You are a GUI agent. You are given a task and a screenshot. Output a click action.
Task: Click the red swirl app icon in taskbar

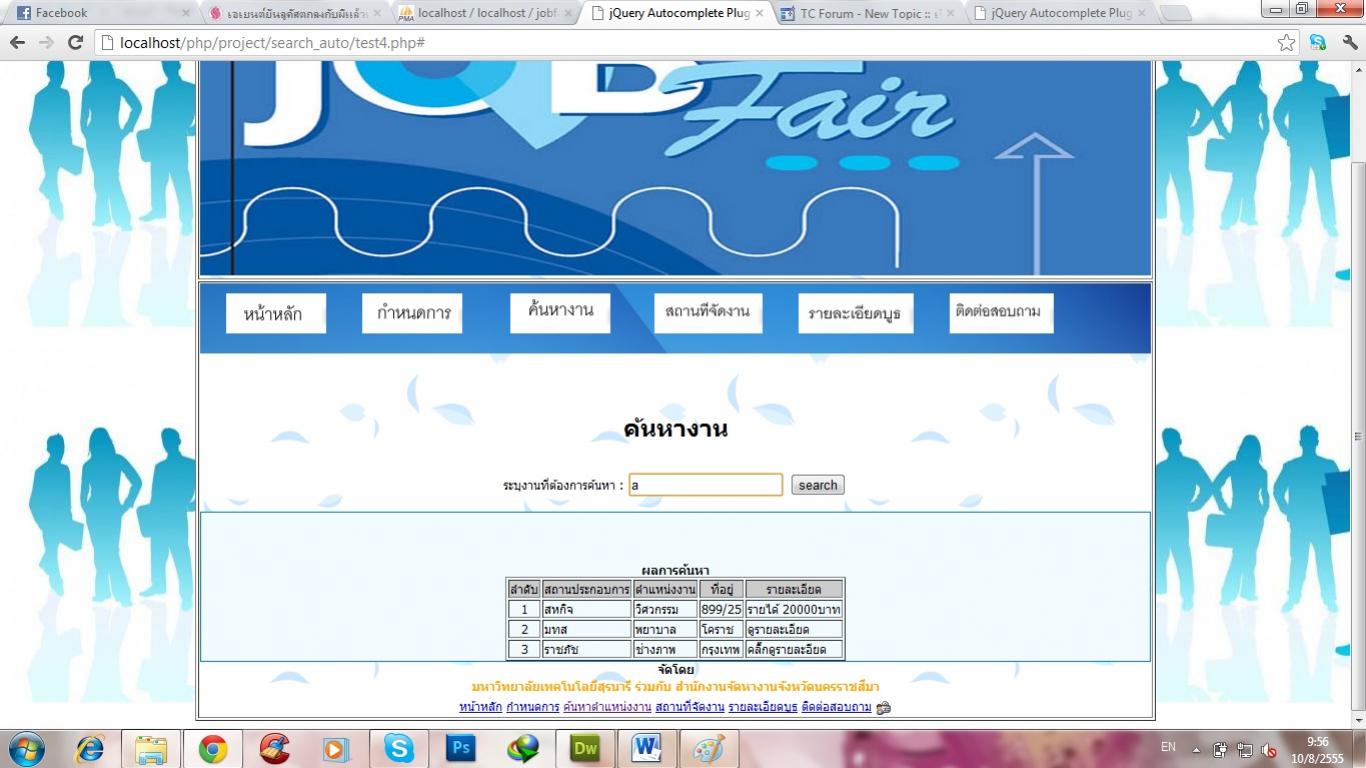(274, 749)
